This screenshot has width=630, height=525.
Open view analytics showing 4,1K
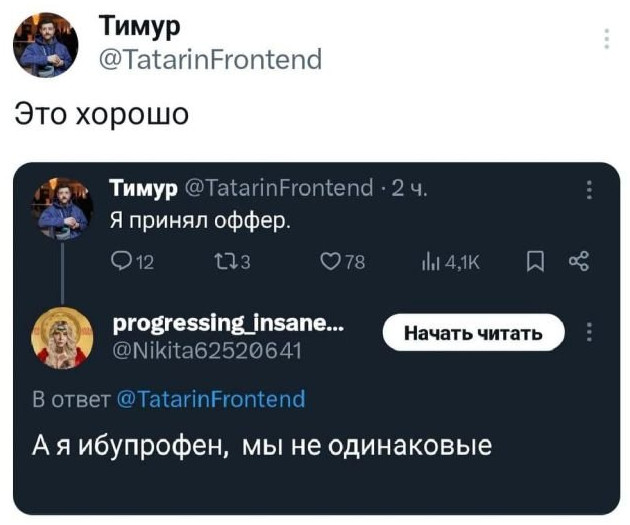pos(431,262)
